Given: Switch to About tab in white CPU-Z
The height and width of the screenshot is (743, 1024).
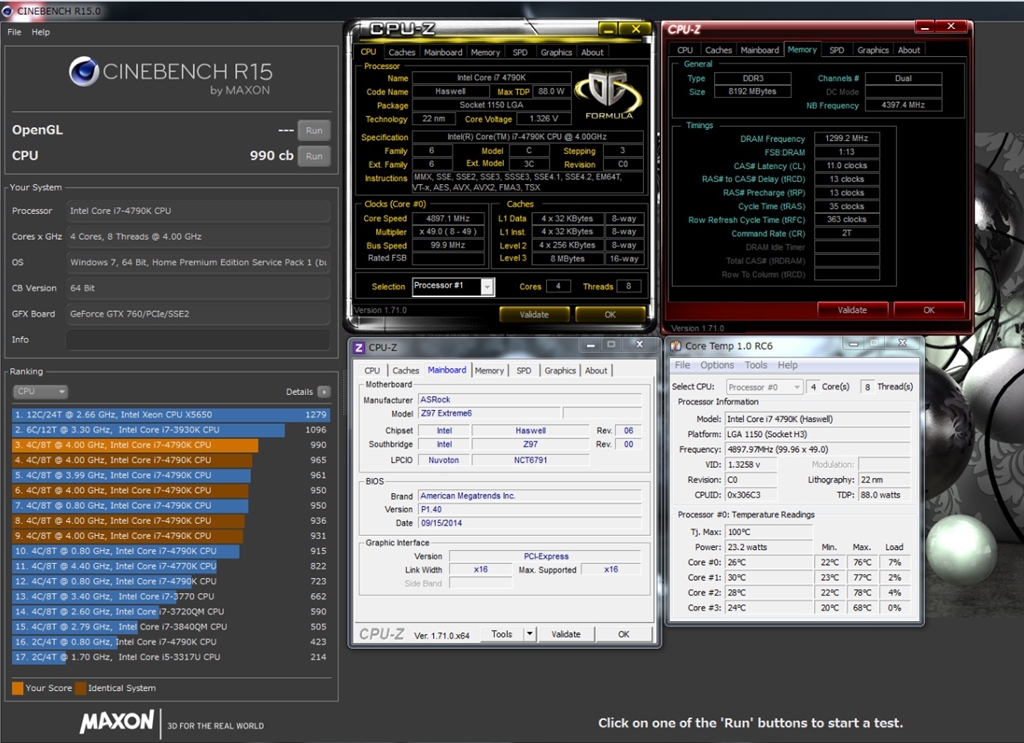Looking at the screenshot, I should coord(596,370).
